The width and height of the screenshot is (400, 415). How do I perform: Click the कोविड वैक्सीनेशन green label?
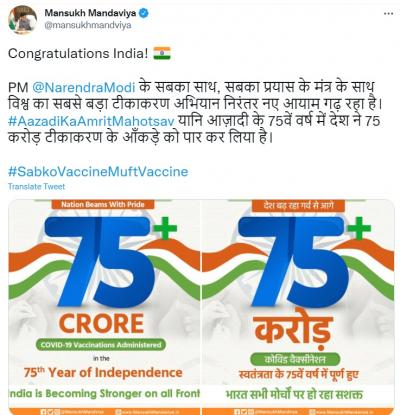295,359
